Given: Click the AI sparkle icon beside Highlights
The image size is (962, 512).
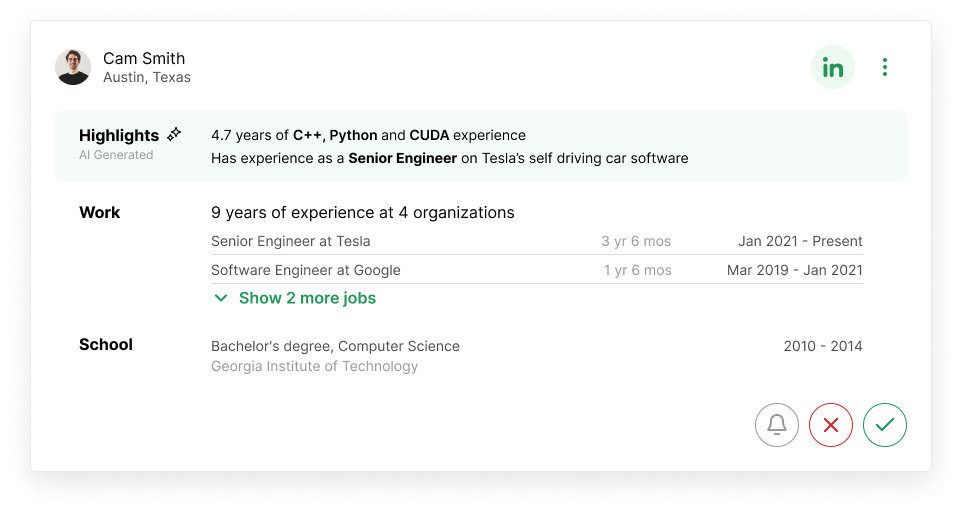Looking at the screenshot, I should tap(174, 134).
